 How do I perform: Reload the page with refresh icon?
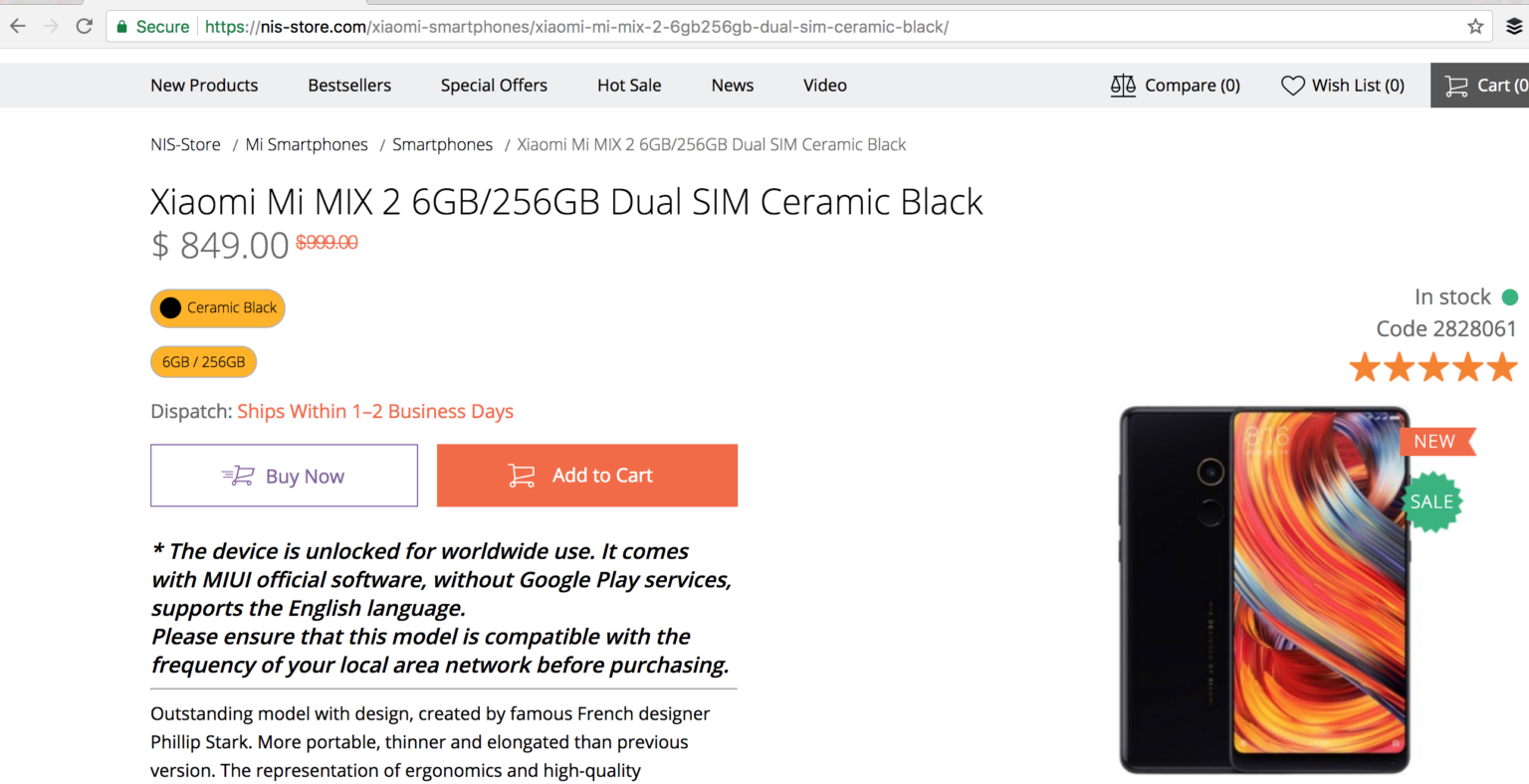point(85,27)
